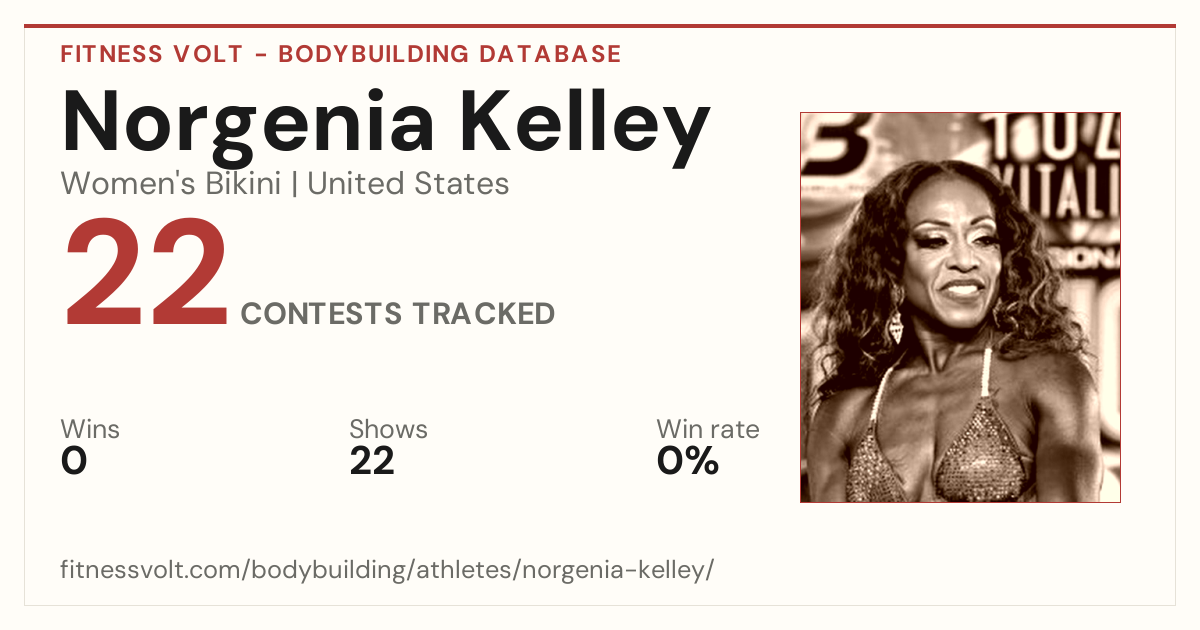Click the red top border line

coord(600,26)
